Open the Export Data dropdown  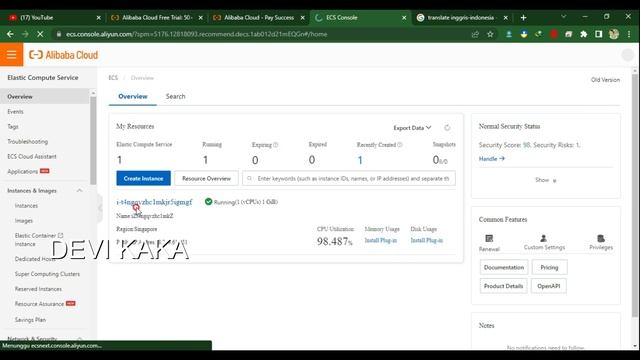412,128
